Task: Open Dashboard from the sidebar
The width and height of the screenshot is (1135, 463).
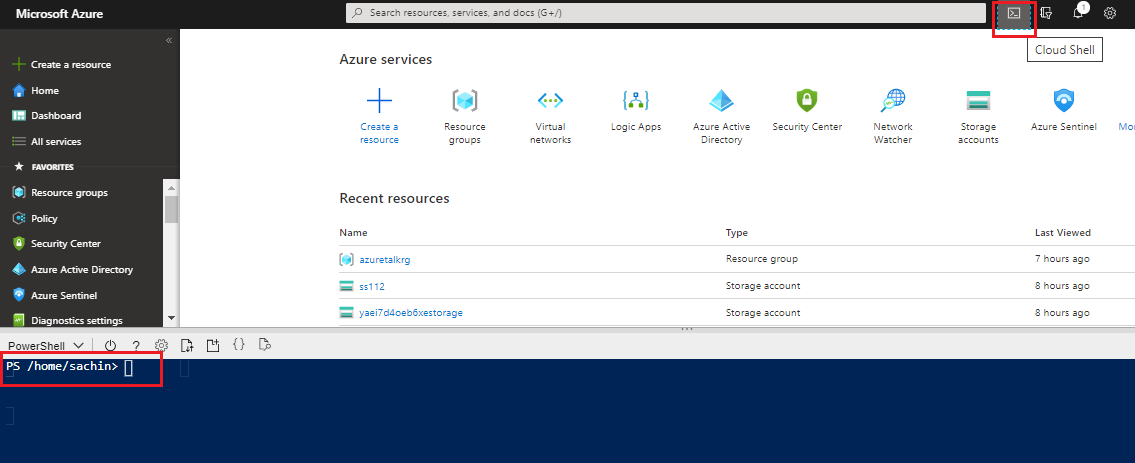Action: [56, 116]
